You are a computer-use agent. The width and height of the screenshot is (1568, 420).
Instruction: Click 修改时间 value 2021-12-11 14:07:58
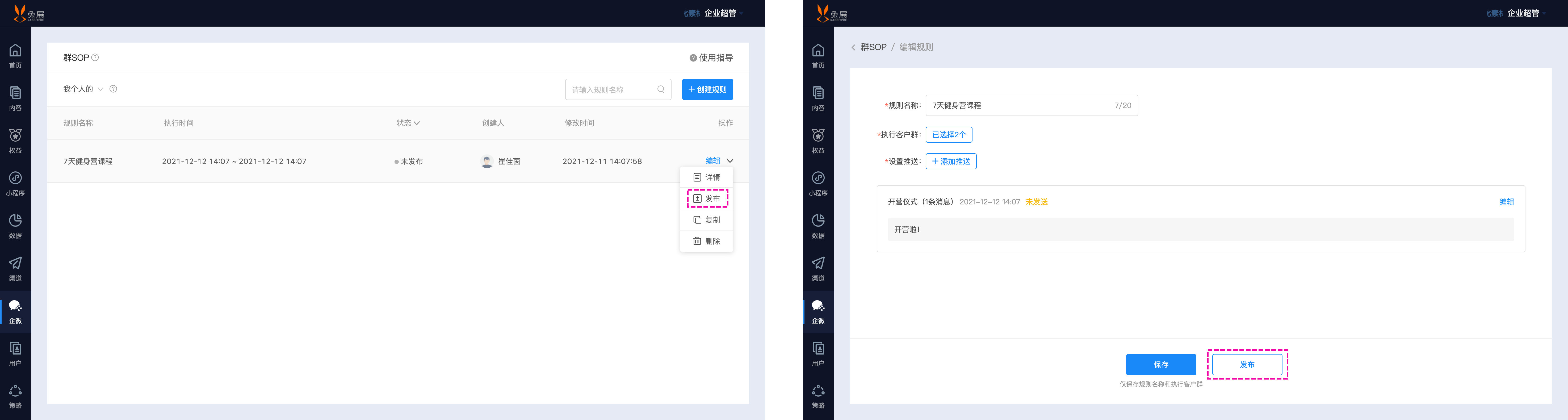click(602, 162)
